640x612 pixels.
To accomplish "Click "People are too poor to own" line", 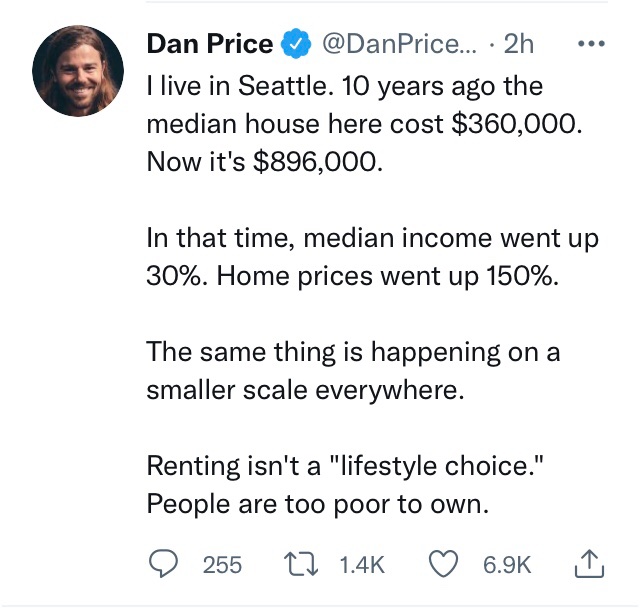I will (x=317, y=503).
